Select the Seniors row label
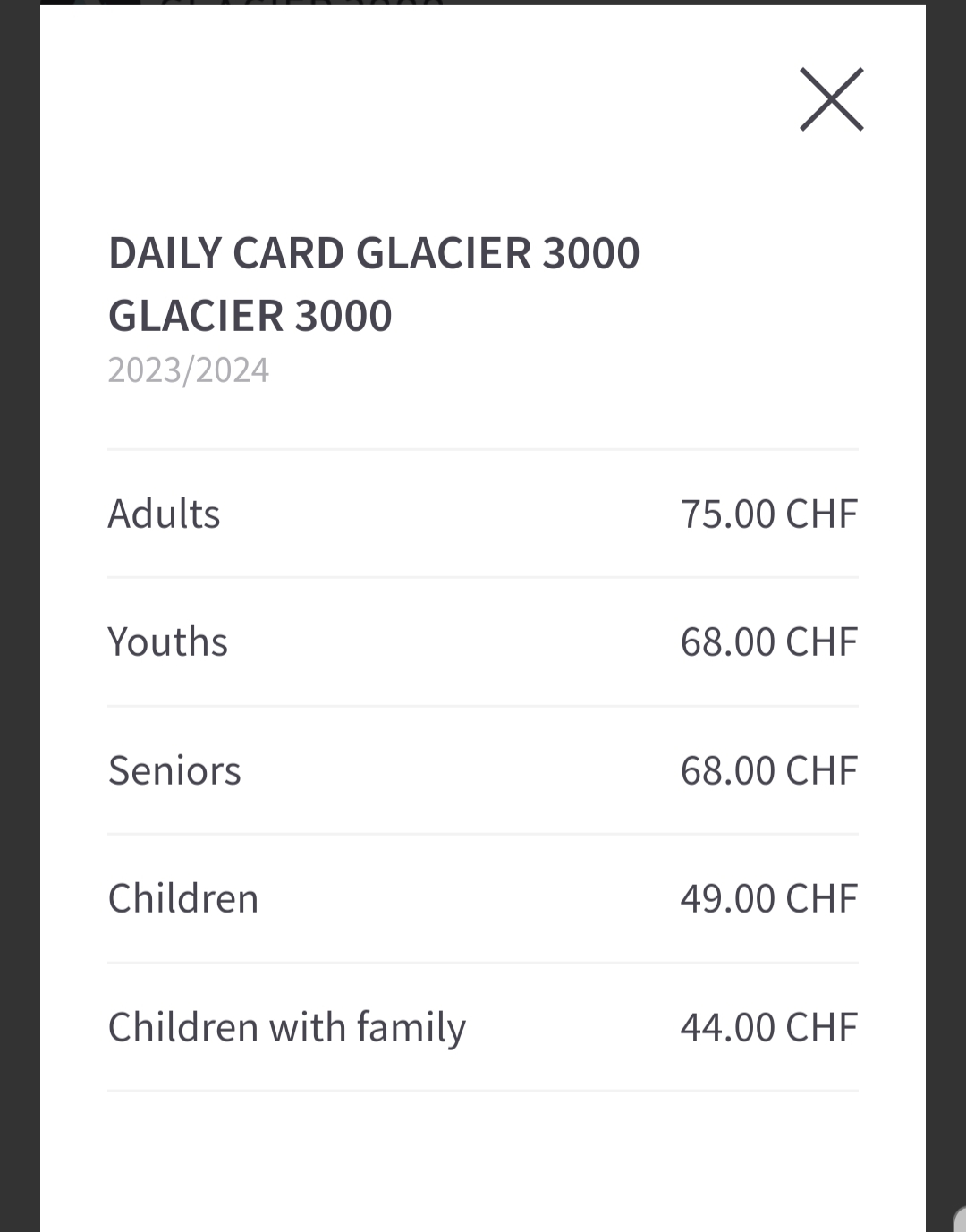This screenshot has height=1232, width=966. pos(174,770)
